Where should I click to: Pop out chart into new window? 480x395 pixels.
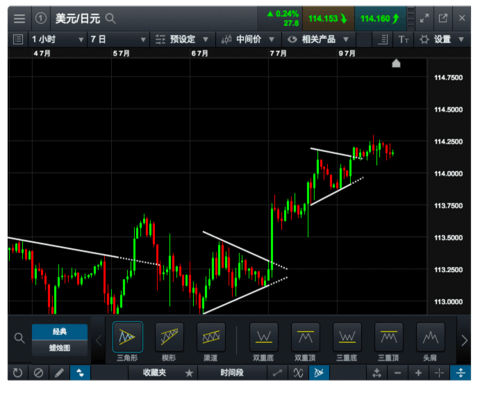pyautogui.click(x=443, y=18)
